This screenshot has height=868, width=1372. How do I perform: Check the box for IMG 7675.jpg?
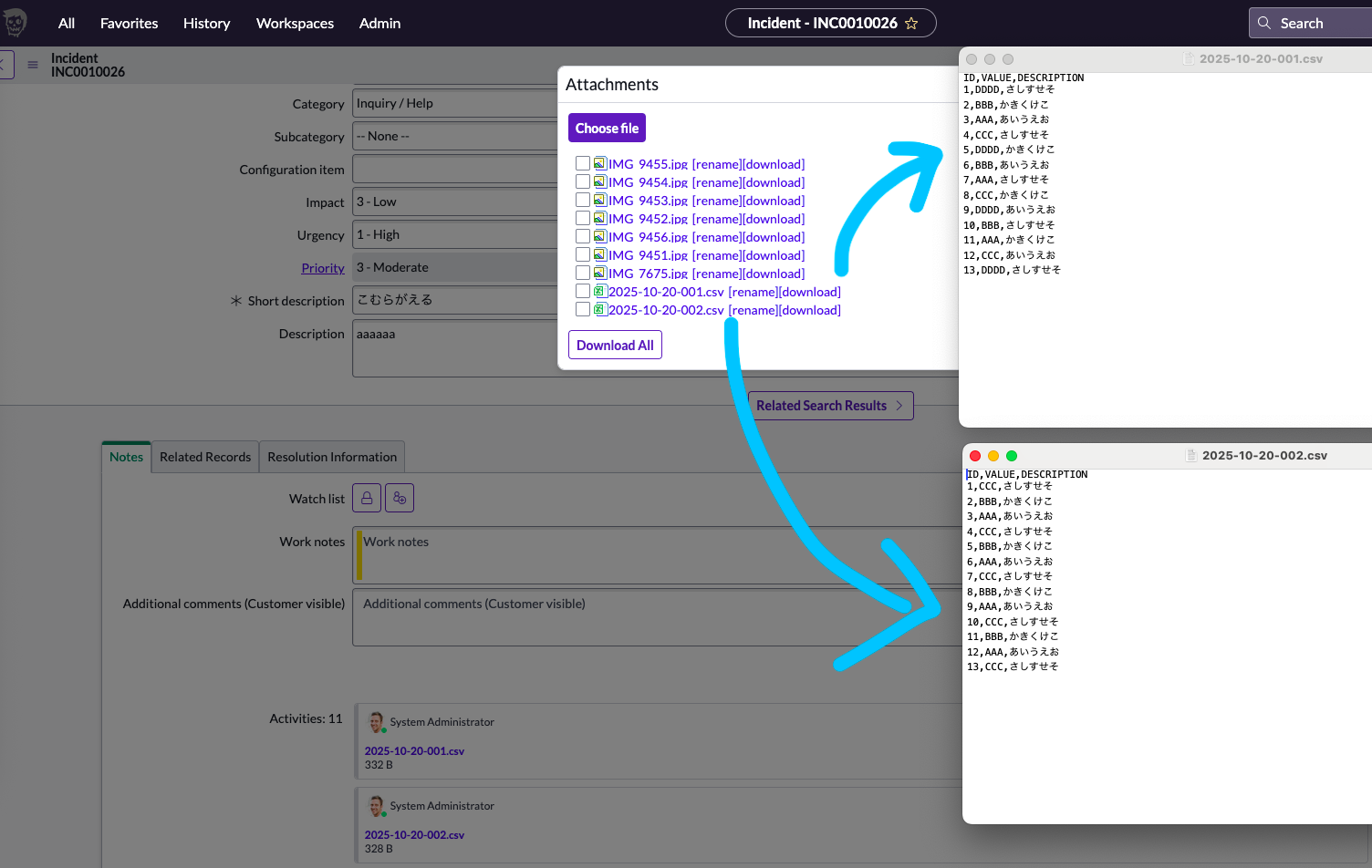[583, 273]
